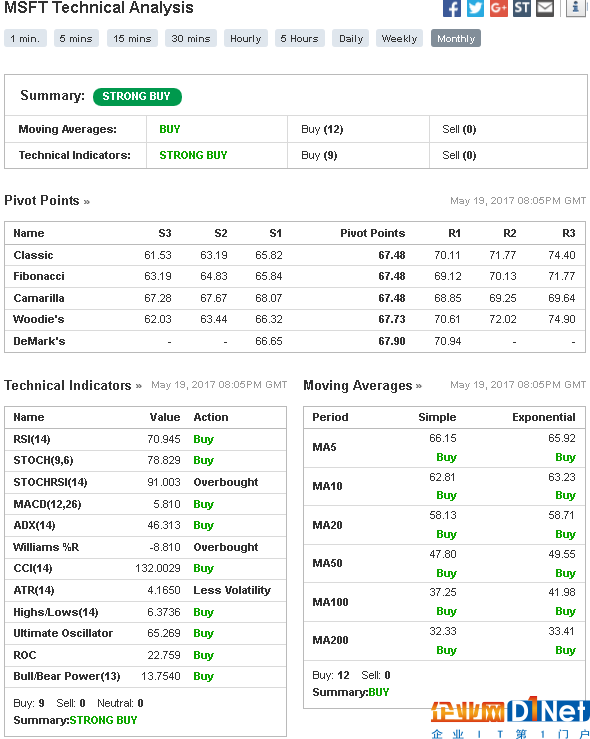Image resolution: width=590 pixels, height=739 pixels.
Task: Click Summary:STRONG BUY under indicators table
Action: point(75,720)
